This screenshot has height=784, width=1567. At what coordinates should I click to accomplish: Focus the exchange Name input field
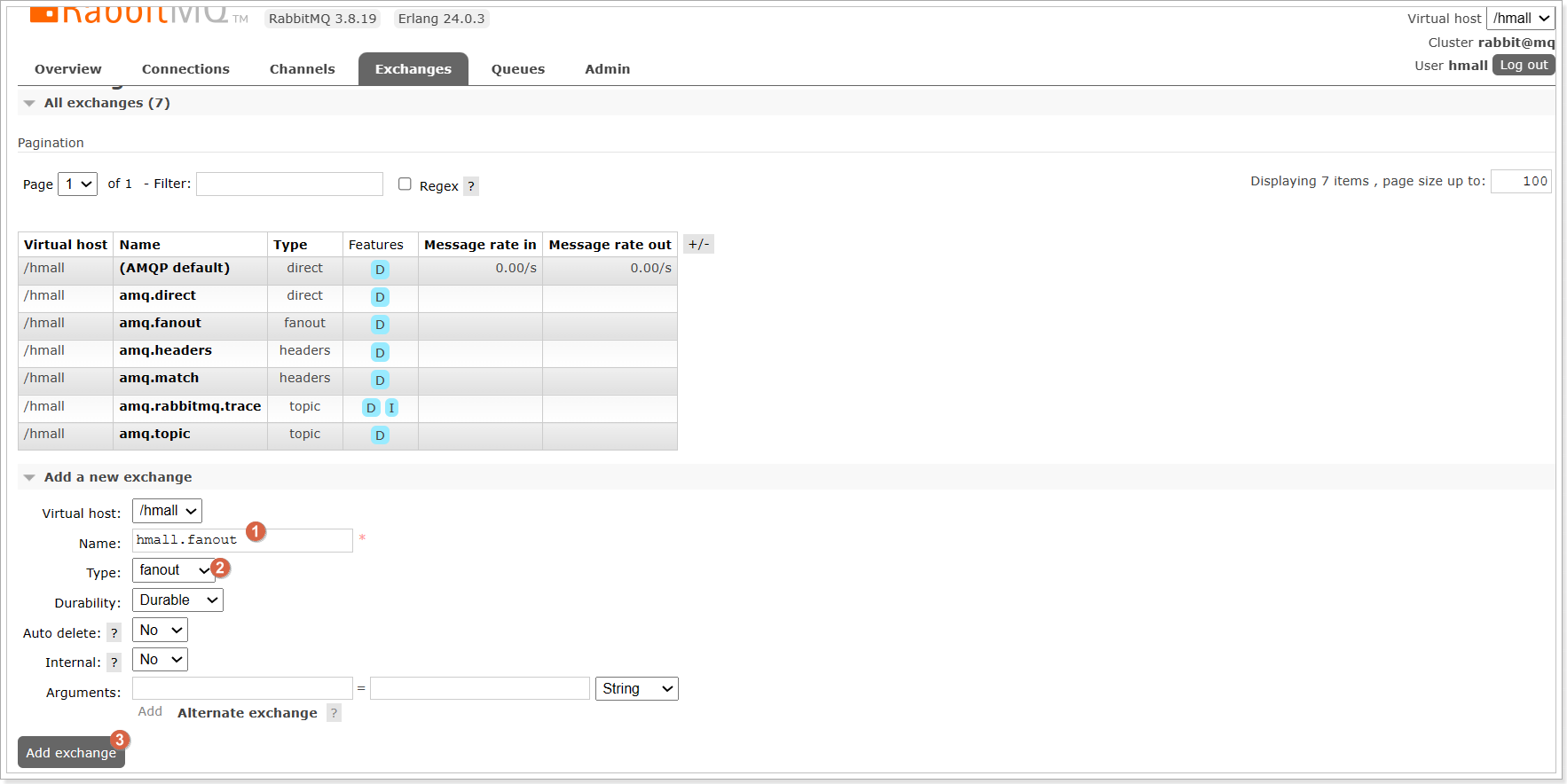click(x=242, y=540)
